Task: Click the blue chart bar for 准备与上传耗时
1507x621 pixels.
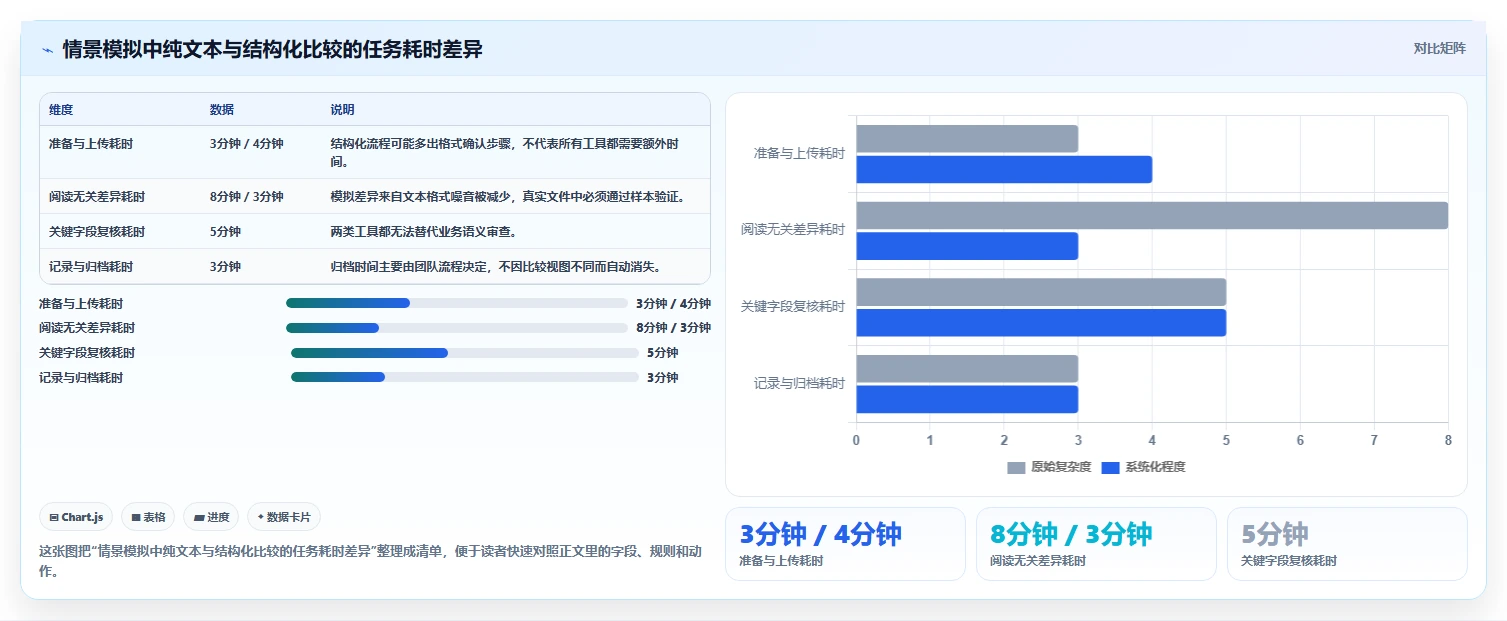Action: pyautogui.click(x=1004, y=169)
